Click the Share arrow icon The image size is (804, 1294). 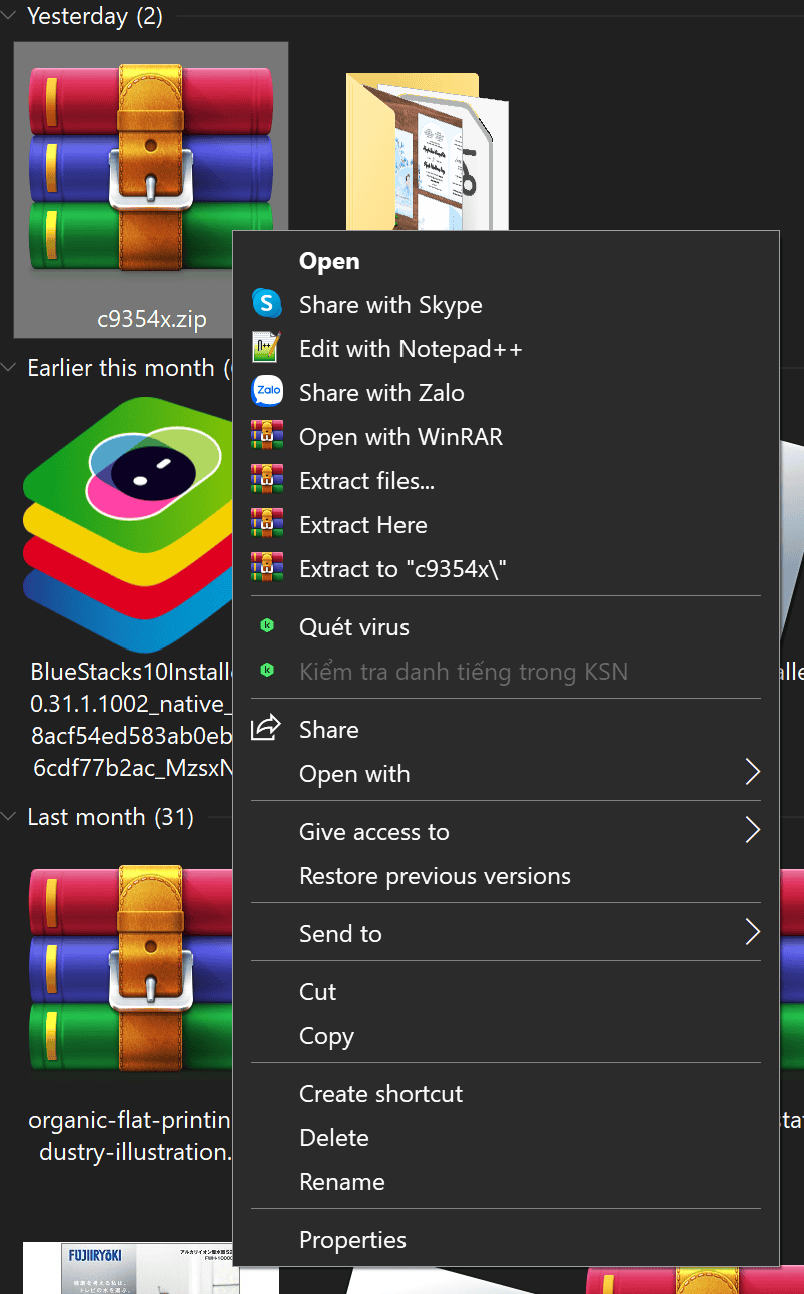click(266, 729)
